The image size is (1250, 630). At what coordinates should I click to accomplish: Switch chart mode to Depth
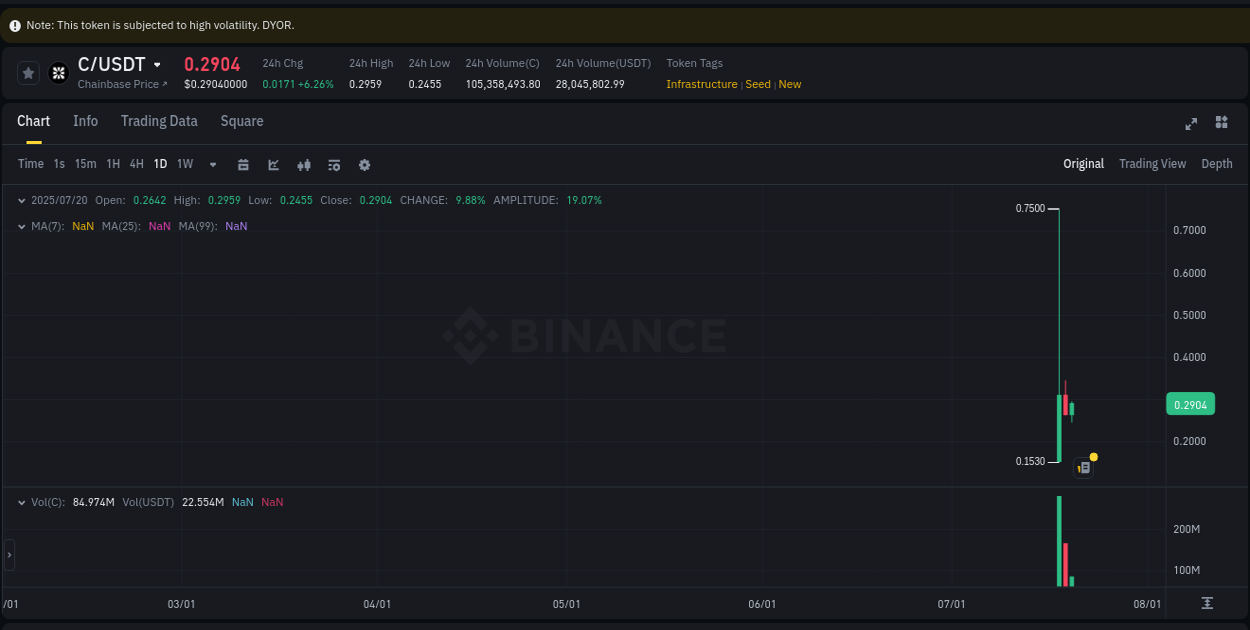(1217, 163)
